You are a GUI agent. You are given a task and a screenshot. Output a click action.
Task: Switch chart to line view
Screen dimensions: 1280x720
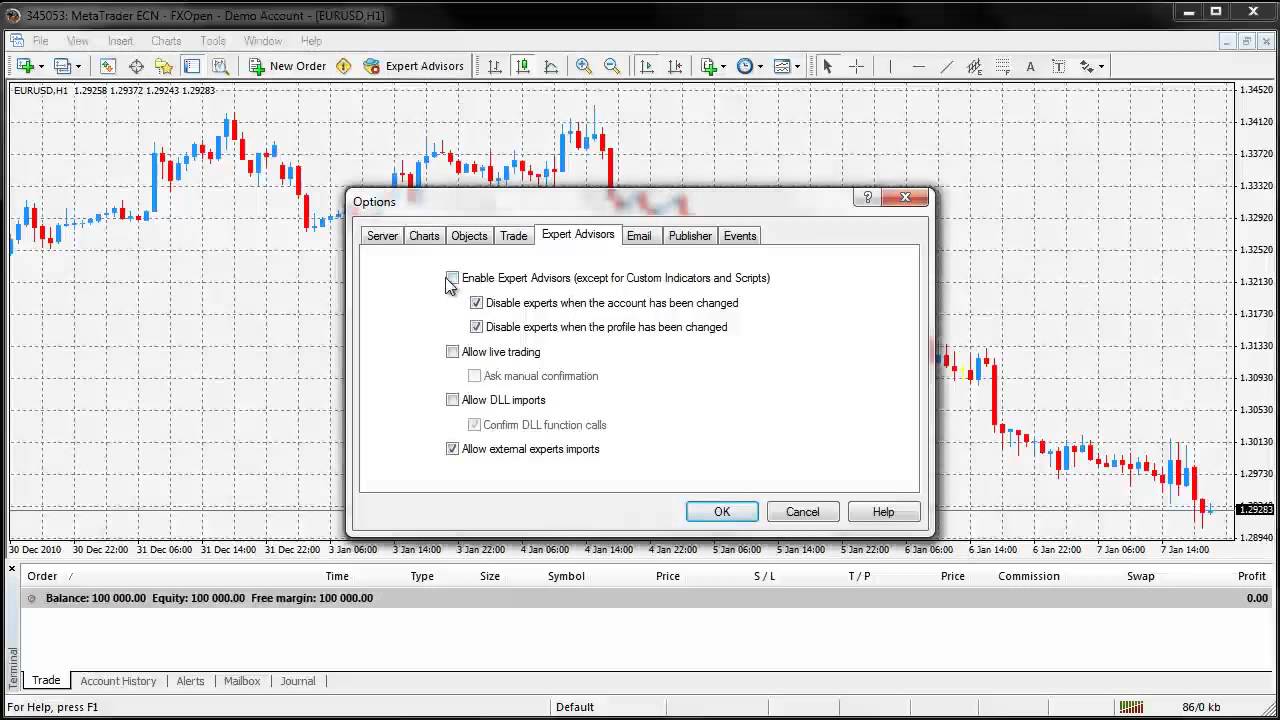coord(551,66)
